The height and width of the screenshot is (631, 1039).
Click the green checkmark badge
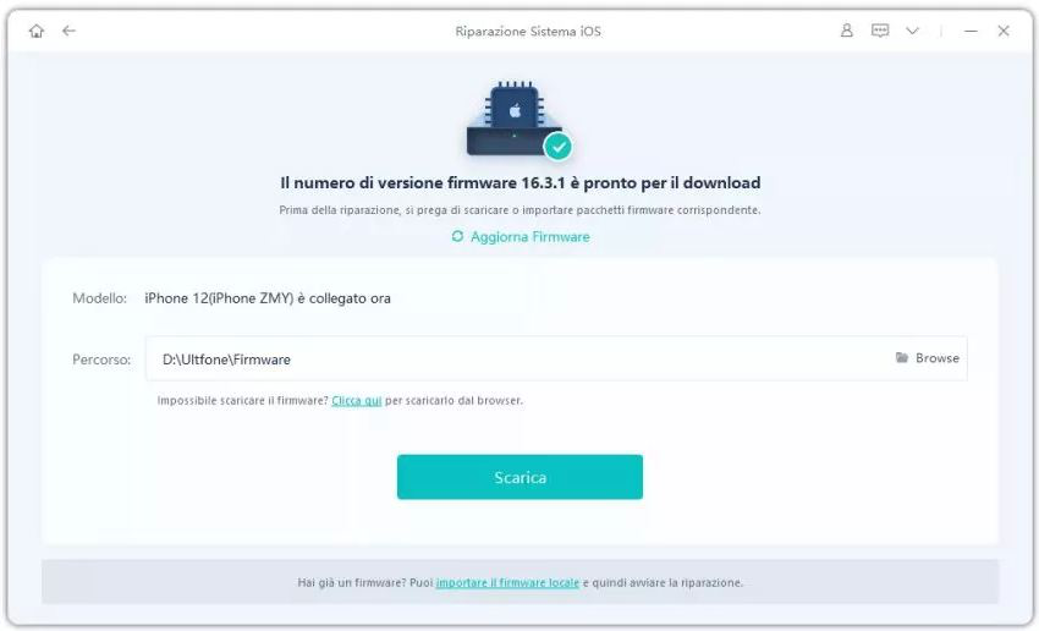coord(559,146)
